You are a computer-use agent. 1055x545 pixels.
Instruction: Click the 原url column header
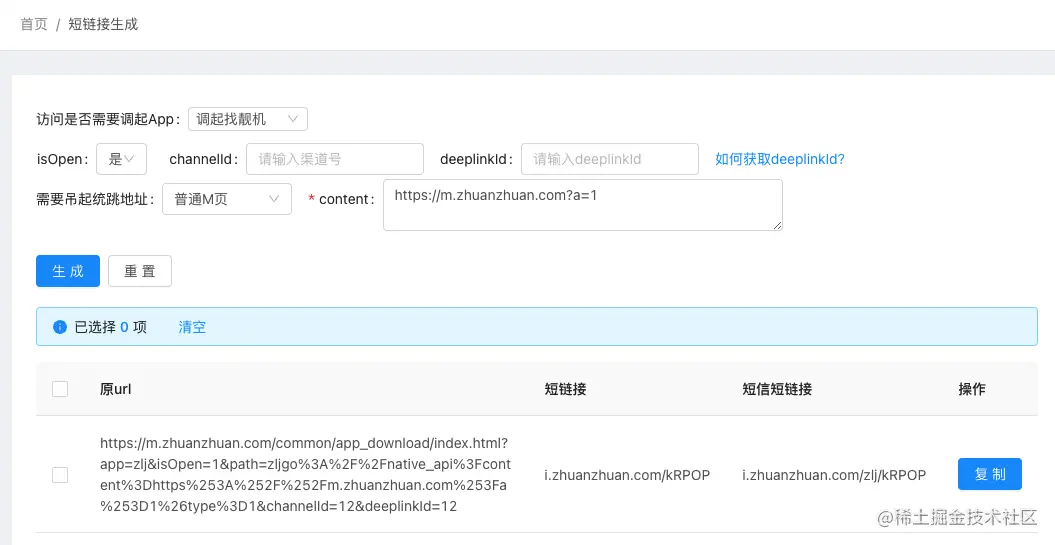tap(116, 389)
